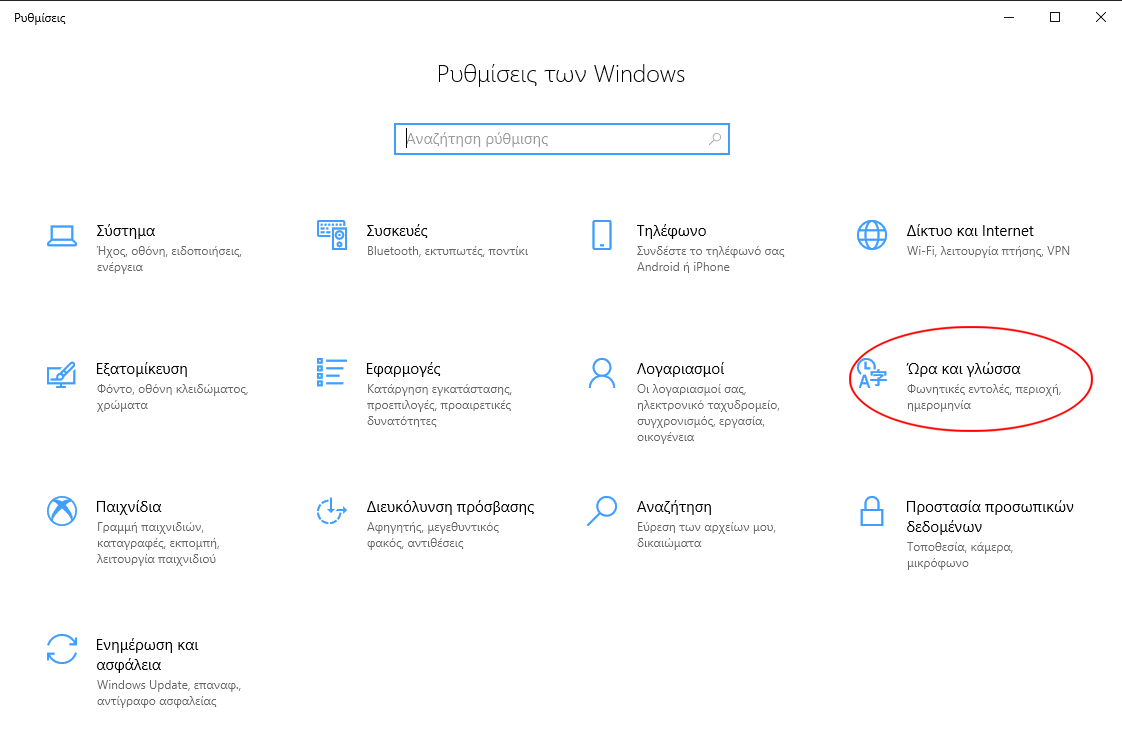Select the Προστασία προσωπικών δεδομένων padlock icon

pyautogui.click(x=871, y=510)
